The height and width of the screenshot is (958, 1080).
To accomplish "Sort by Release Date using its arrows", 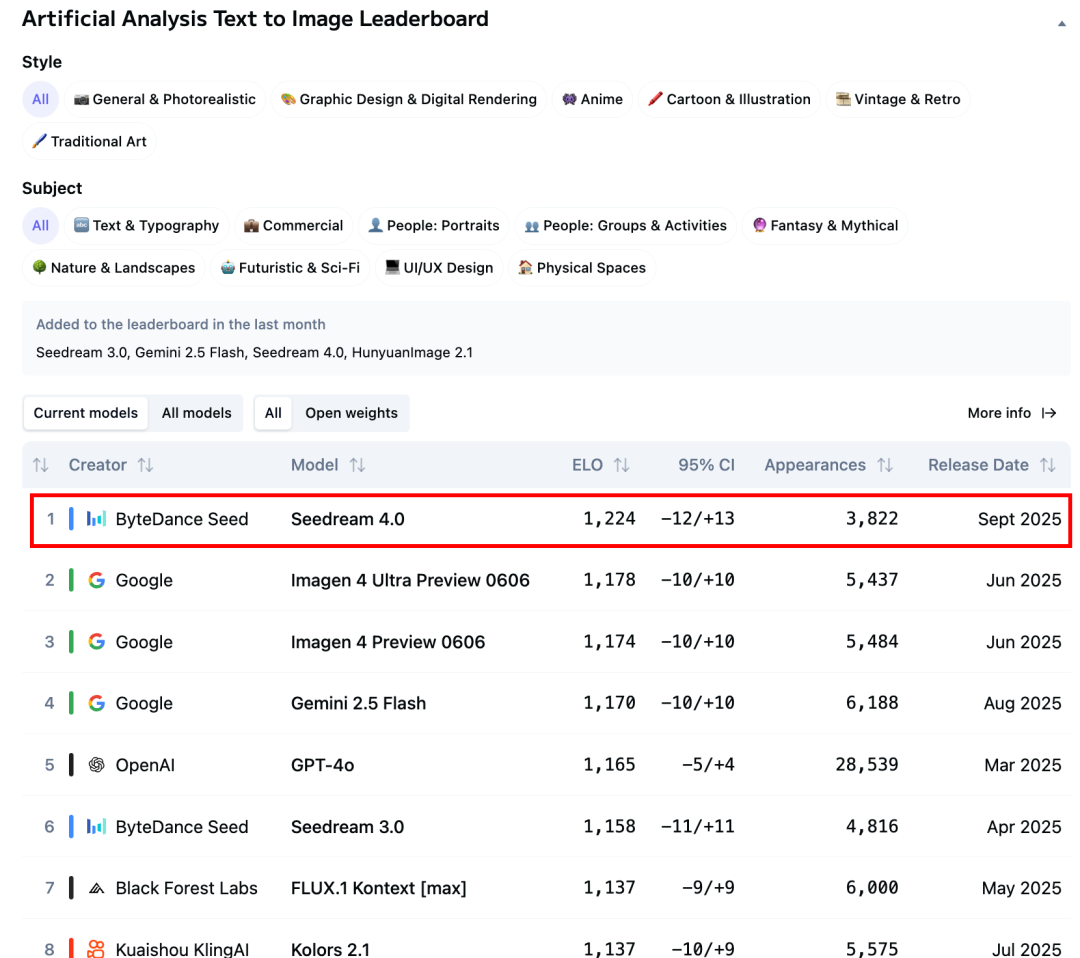I will (1047, 465).
